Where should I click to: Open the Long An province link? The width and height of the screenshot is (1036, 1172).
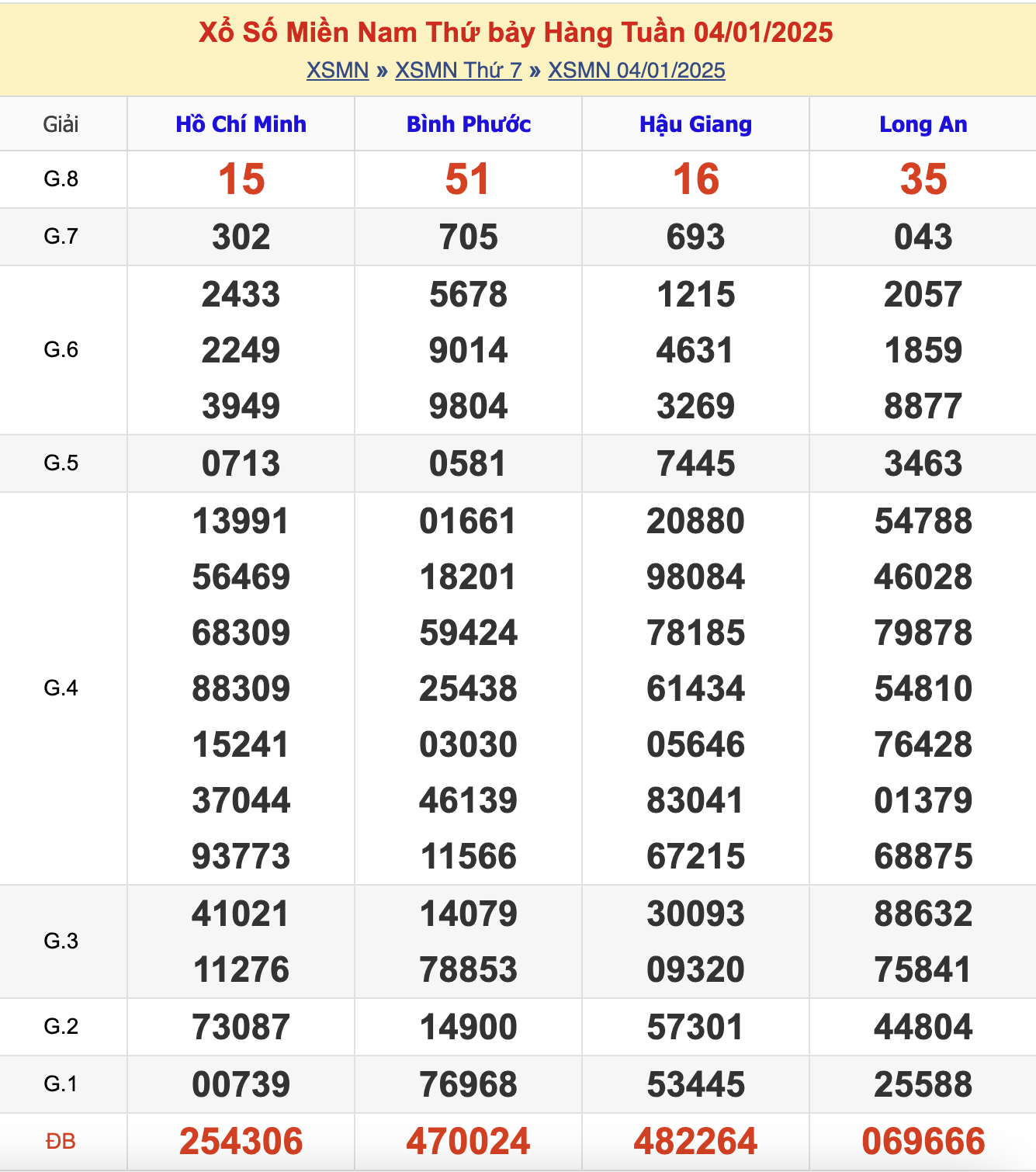tap(923, 124)
